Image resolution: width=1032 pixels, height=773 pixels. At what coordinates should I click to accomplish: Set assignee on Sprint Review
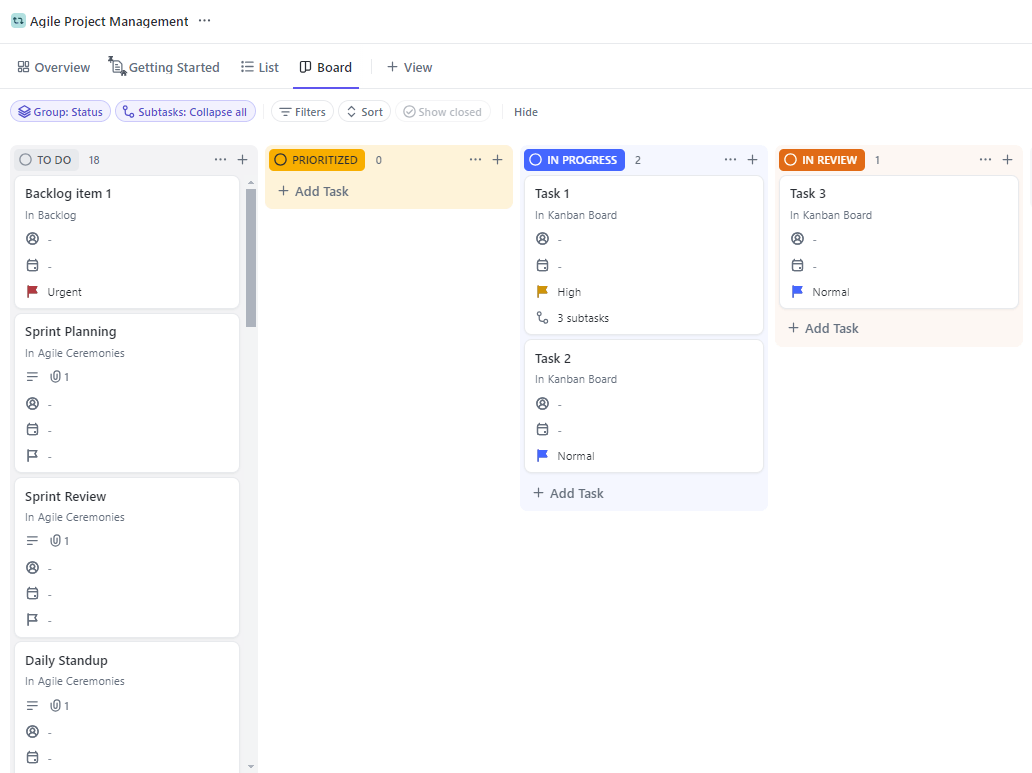pyautogui.click(x=32, y=568)
